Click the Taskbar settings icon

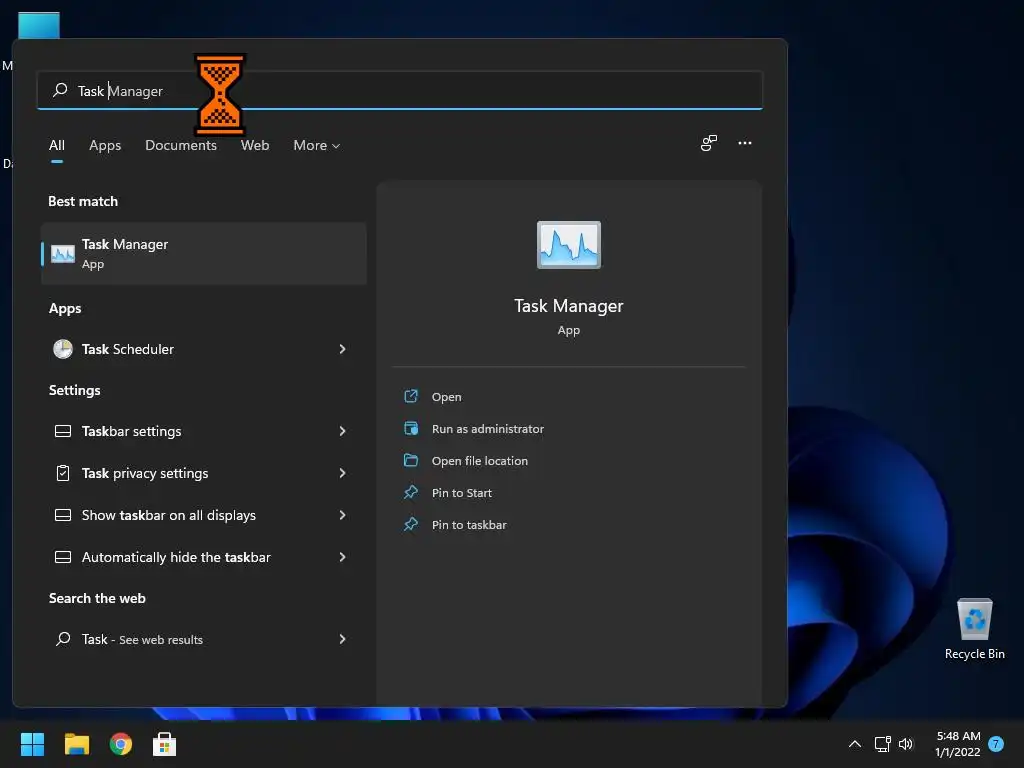pos(63,431)
